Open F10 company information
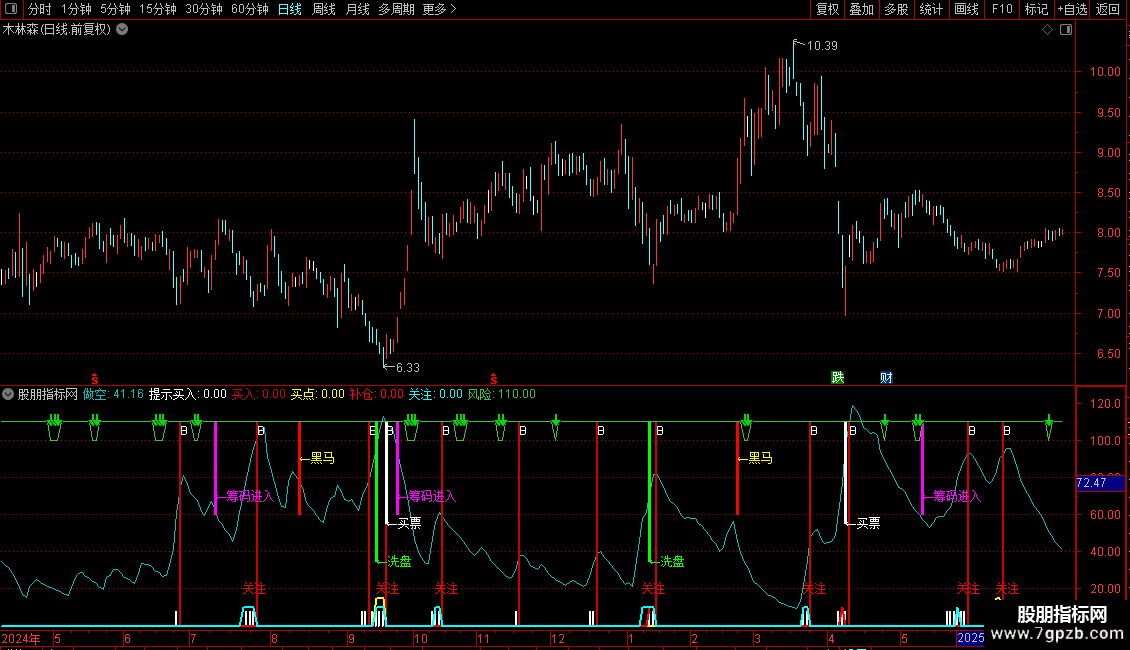The width and height of the screenshot is (1130, 650). point(1002,9)
